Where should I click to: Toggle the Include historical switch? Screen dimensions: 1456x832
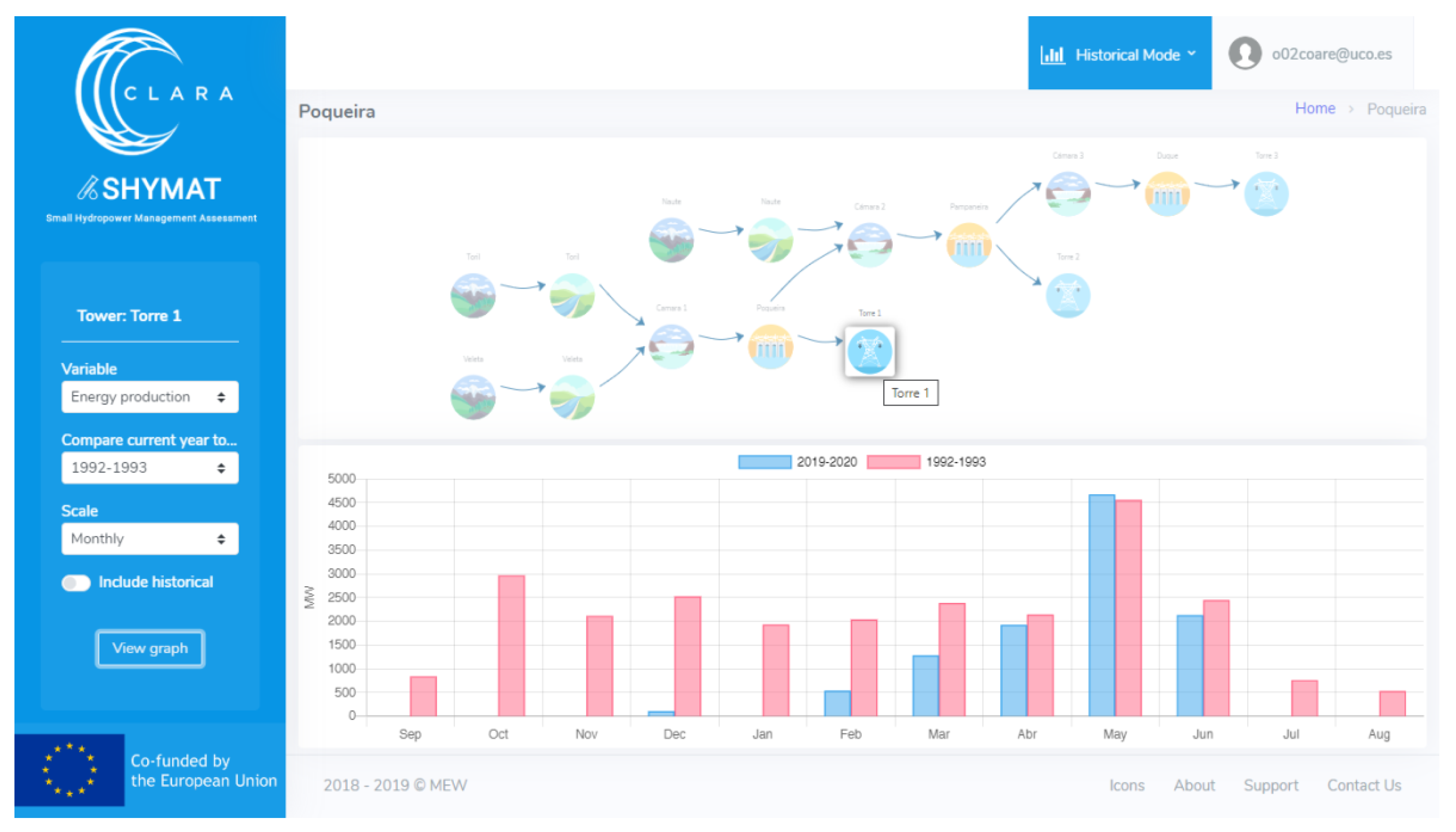76,582
